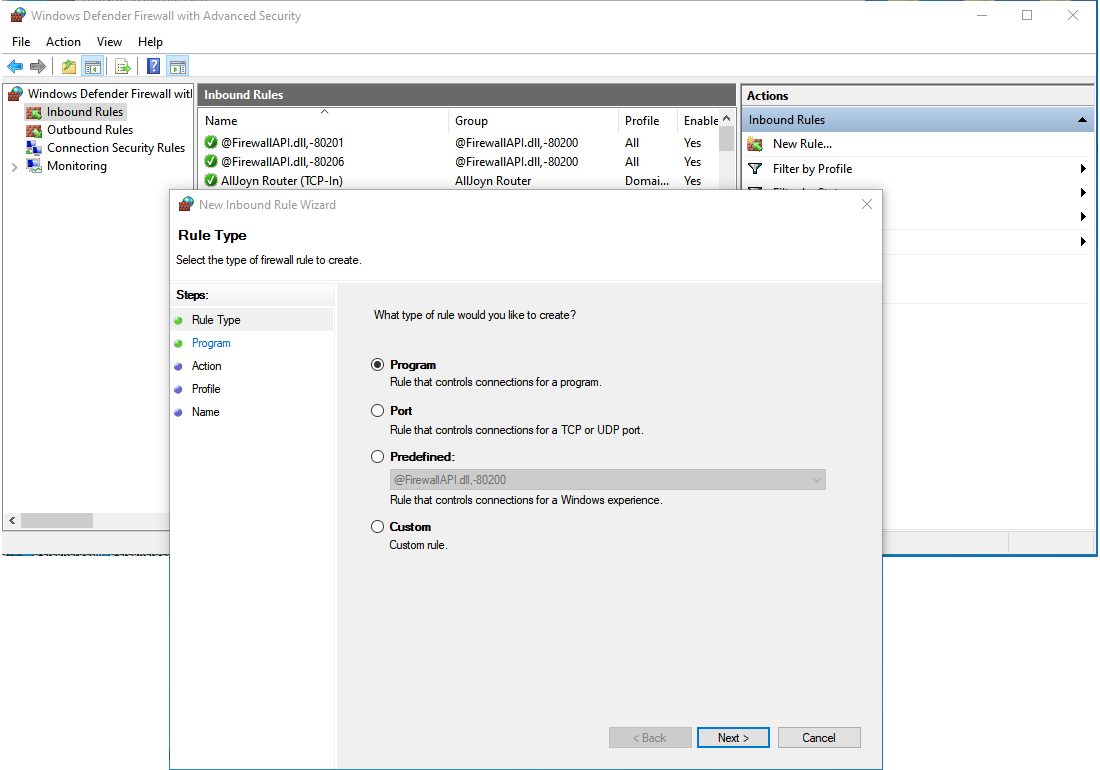Select the Port rule type radio button
This screenshot has width=1100, height=770.
[377, 410]
